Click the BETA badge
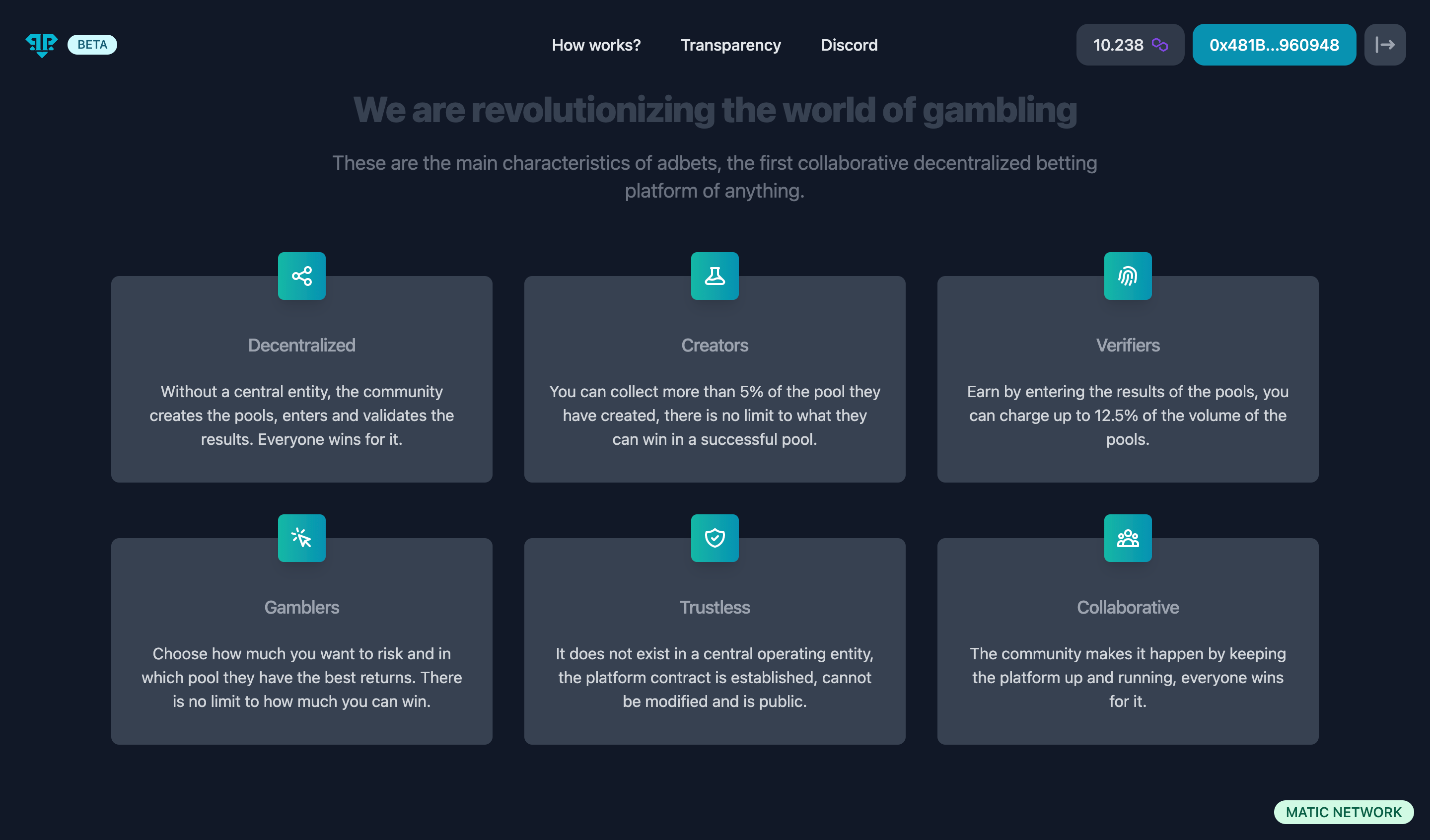The height and width of the screenshot is (840, 1430). 91,44
